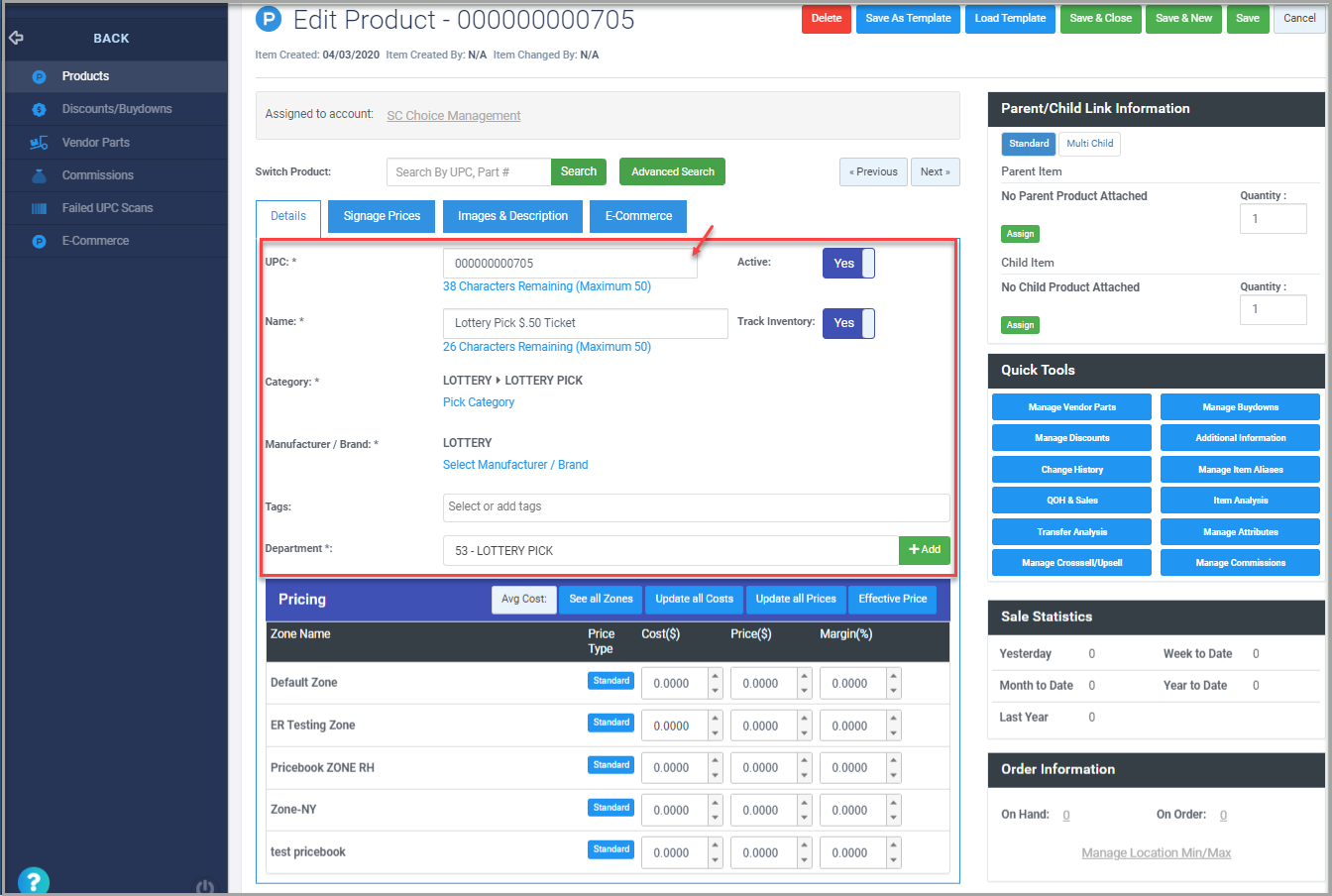Click the Avg Cost button
The width and height of the screenshot is (1332, 896).
(x=523, y=600)
